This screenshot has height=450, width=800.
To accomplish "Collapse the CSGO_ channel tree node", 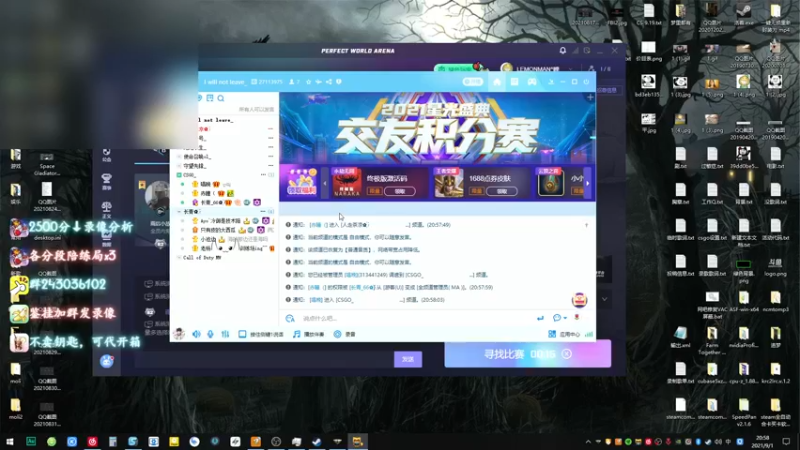I will coord(179,175).
